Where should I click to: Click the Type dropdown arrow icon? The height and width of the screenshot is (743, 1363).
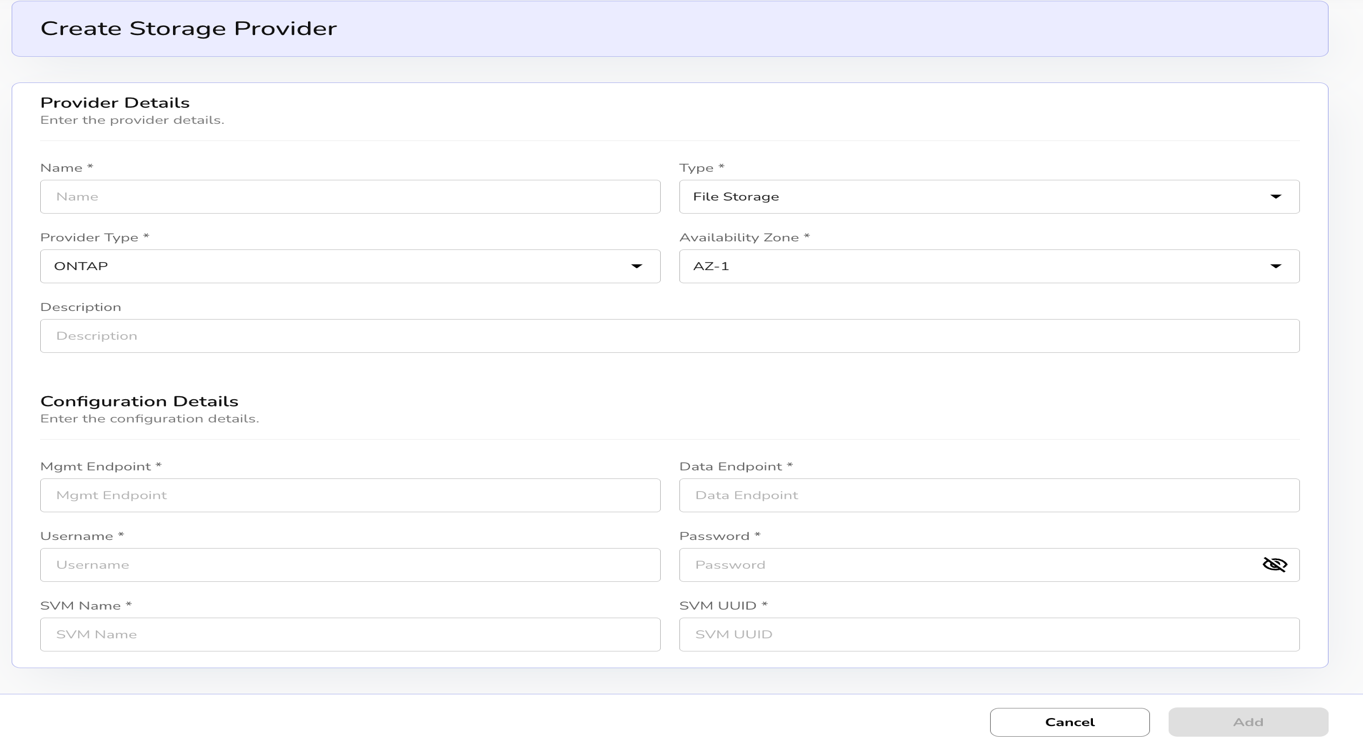[1275, 197]
